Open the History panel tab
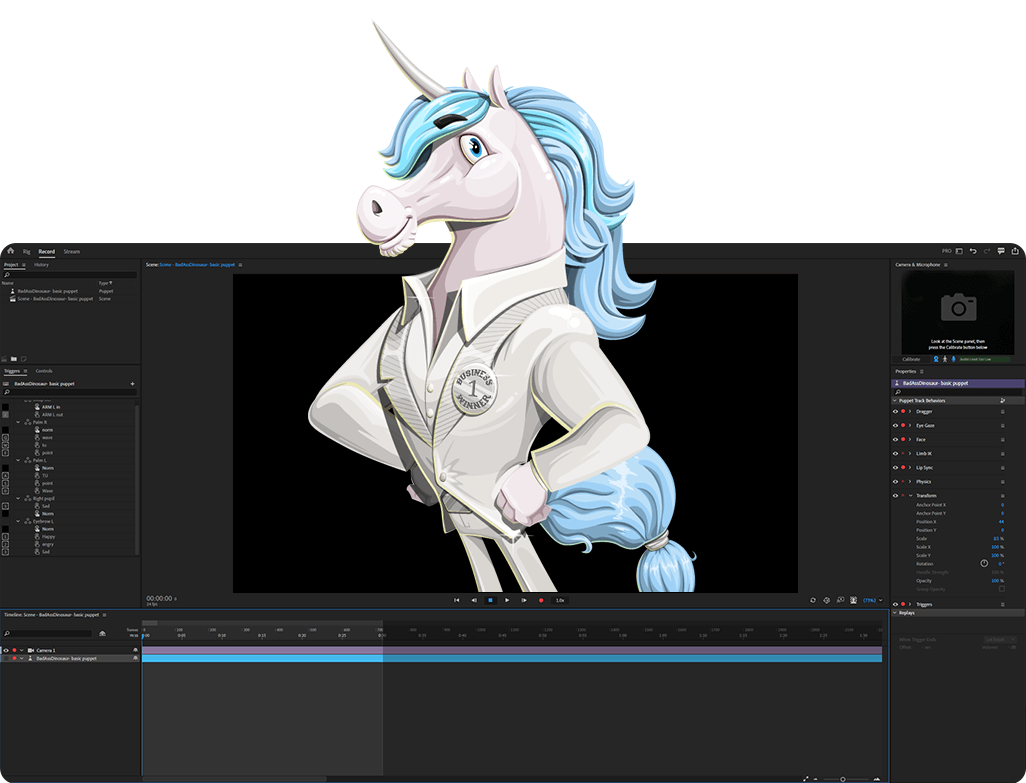This screenshot has height=783, width=1026. (x=41, y=265)
